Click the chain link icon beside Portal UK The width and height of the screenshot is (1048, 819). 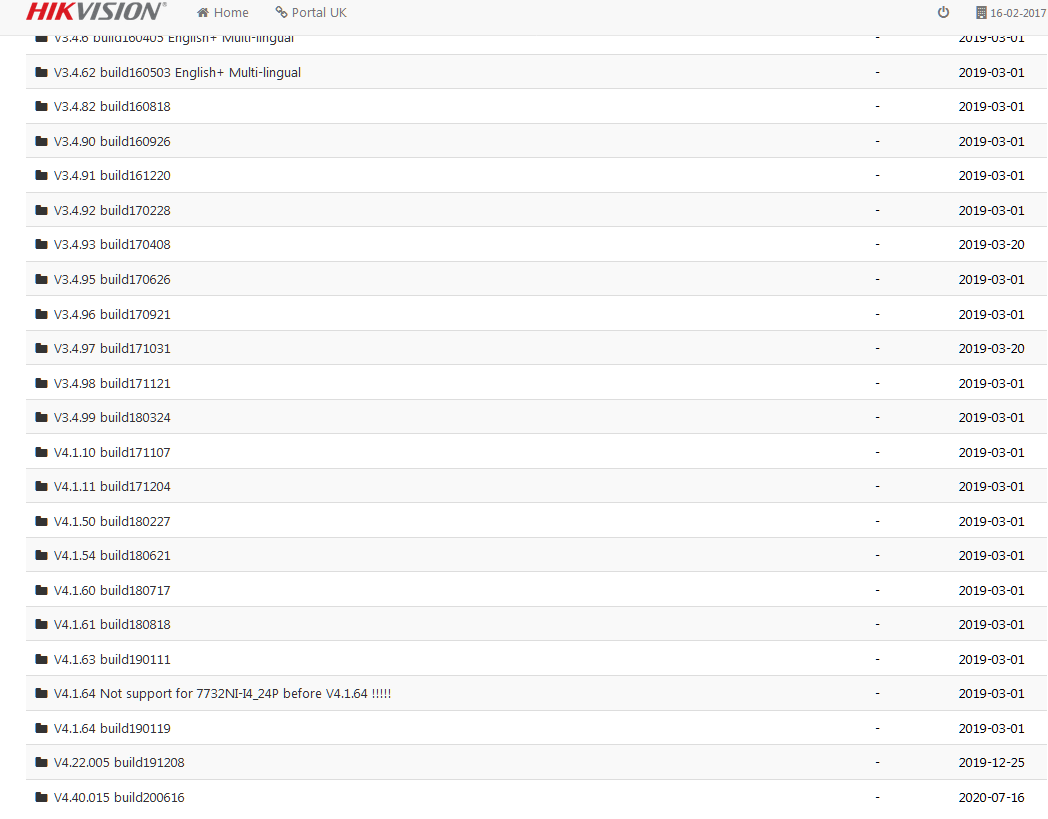(281, 13)
